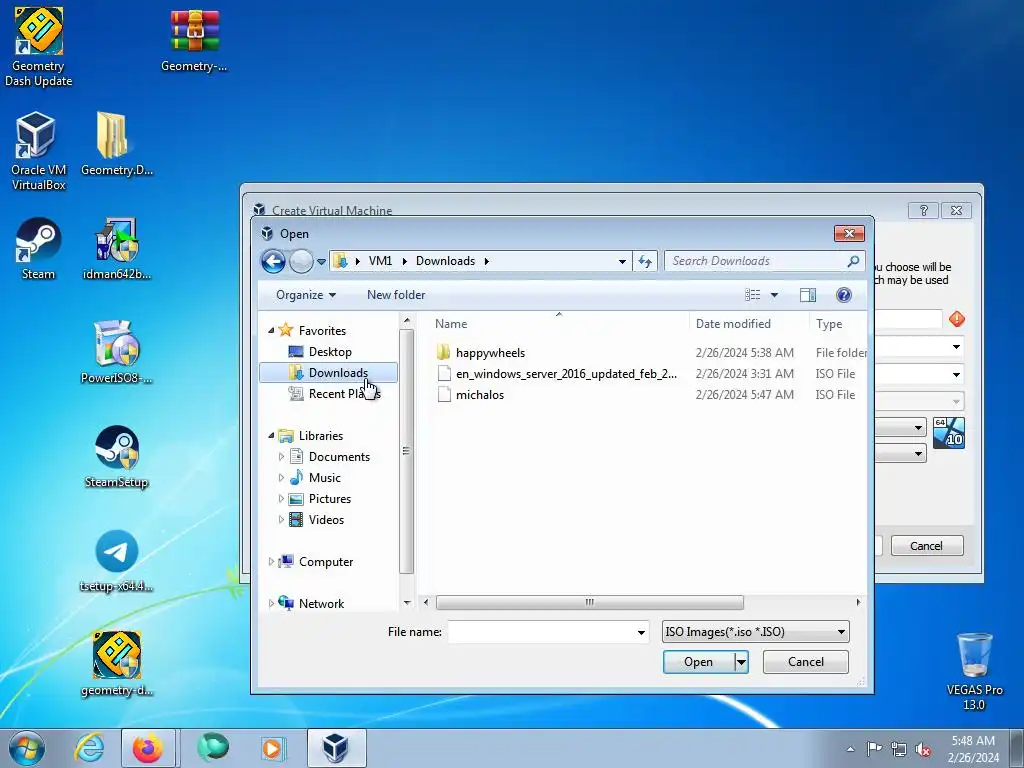Expand the address bar path history dropdown

pyautogui.click(x=622, y=261)
